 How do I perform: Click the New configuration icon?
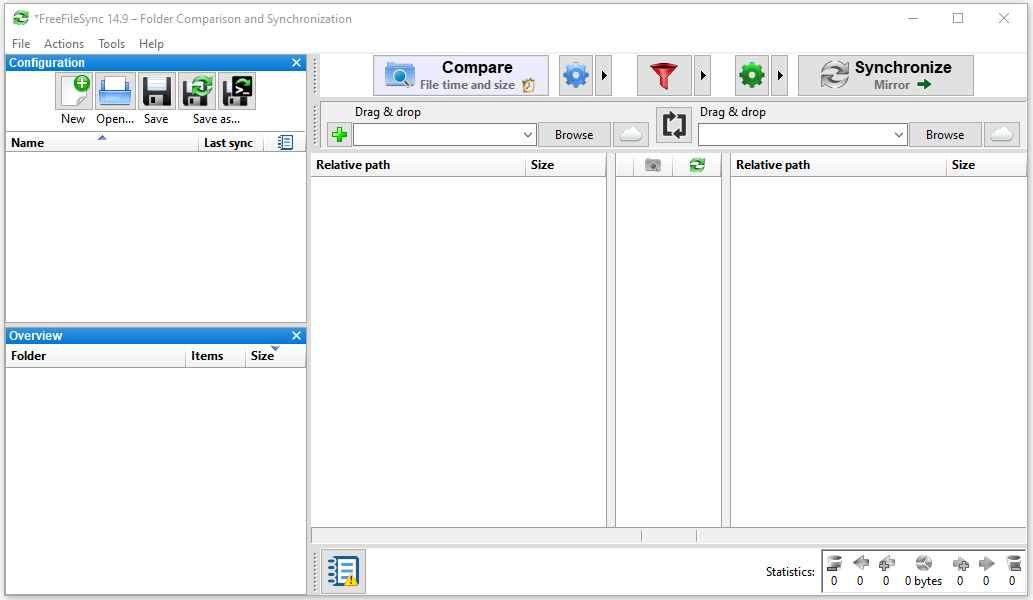tap(74, 91)
